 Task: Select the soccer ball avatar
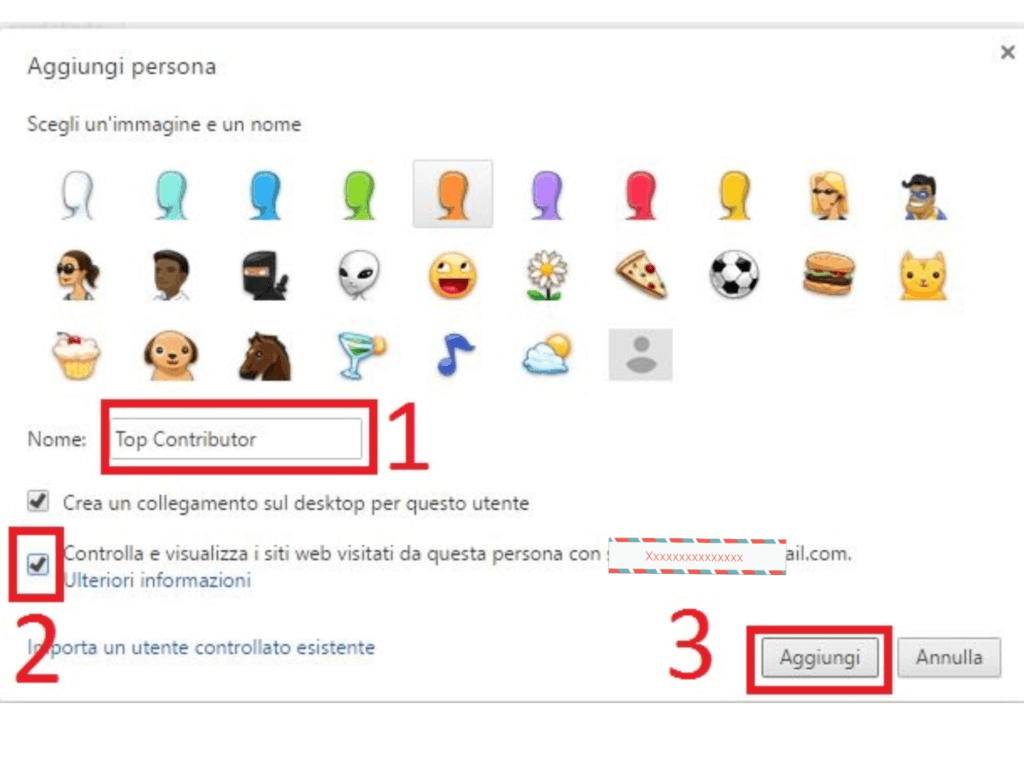pyautogui.click(x=734, y=275)
